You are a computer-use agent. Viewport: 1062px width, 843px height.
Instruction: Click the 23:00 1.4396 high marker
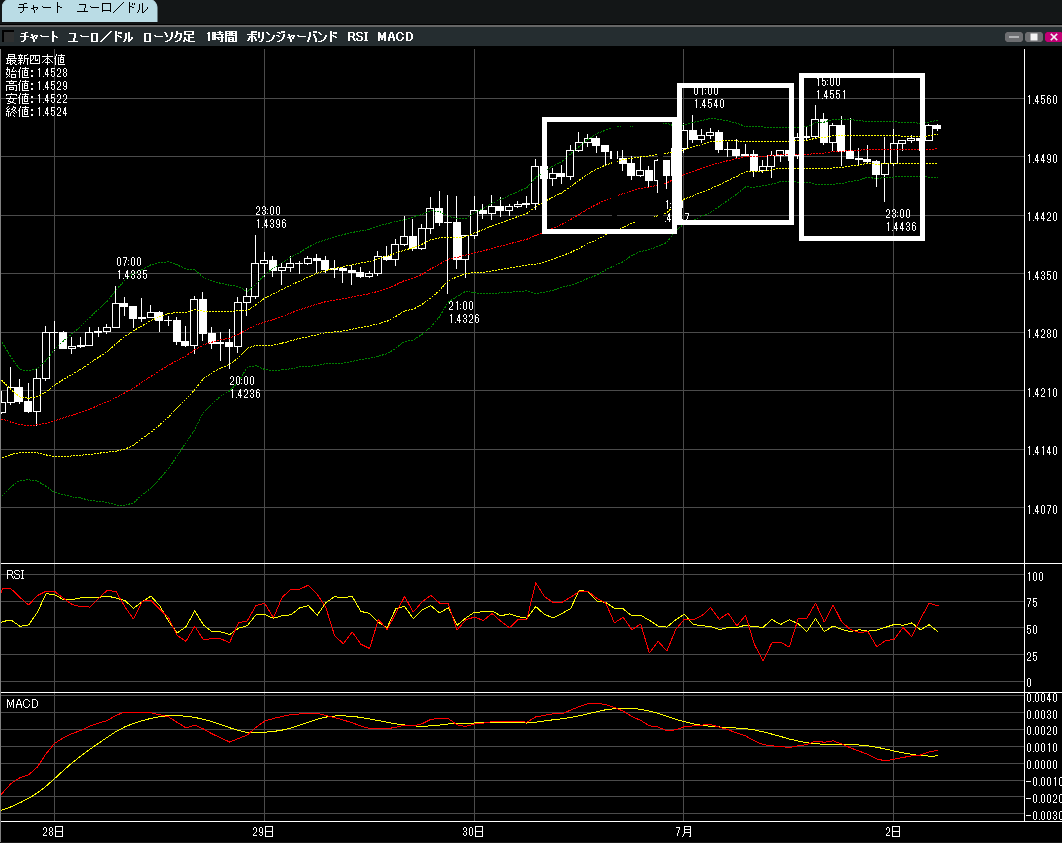(x=270, y=217)
